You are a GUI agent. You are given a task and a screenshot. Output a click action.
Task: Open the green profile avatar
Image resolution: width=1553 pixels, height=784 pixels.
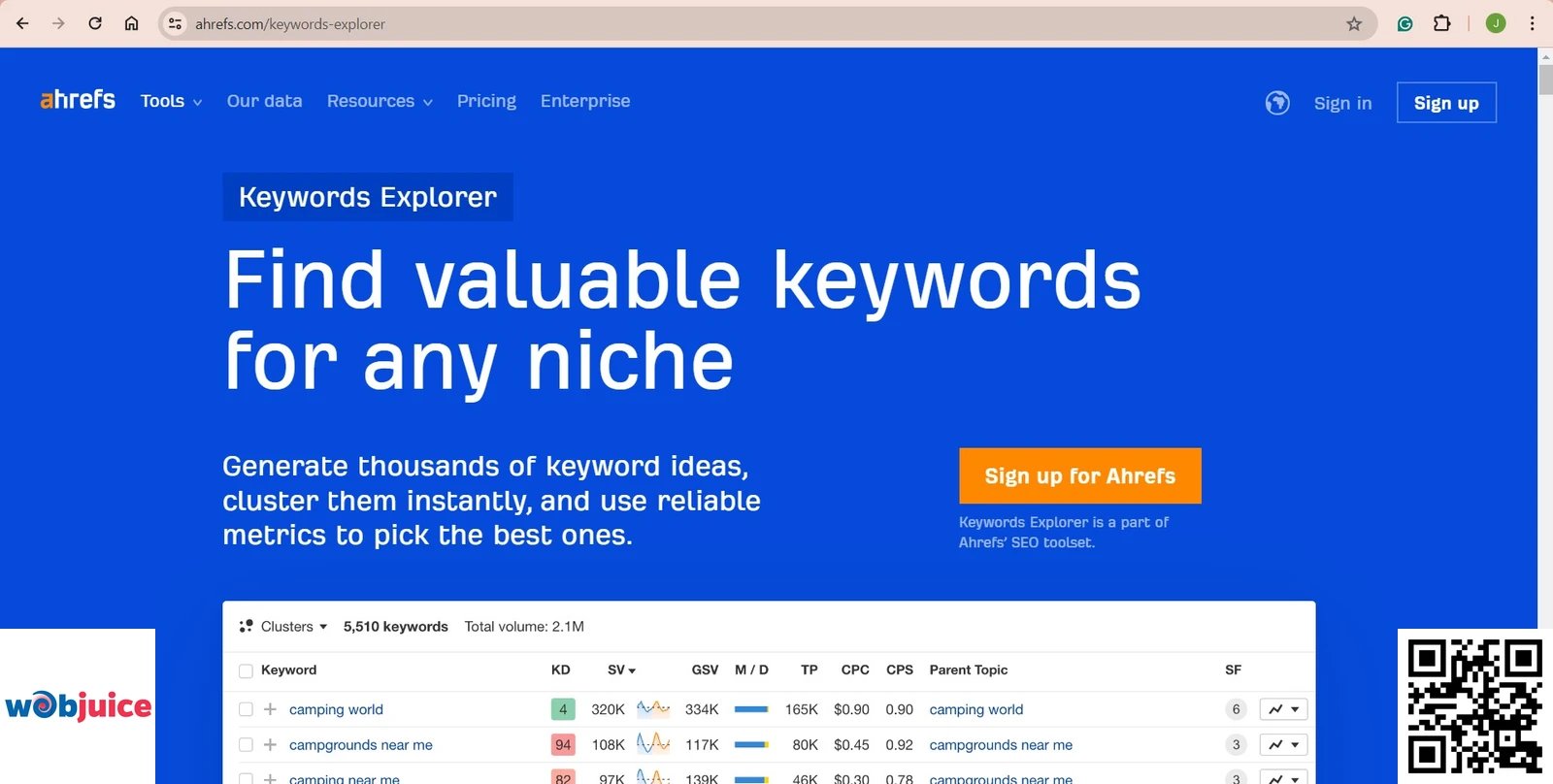[x=1496, y=23]
